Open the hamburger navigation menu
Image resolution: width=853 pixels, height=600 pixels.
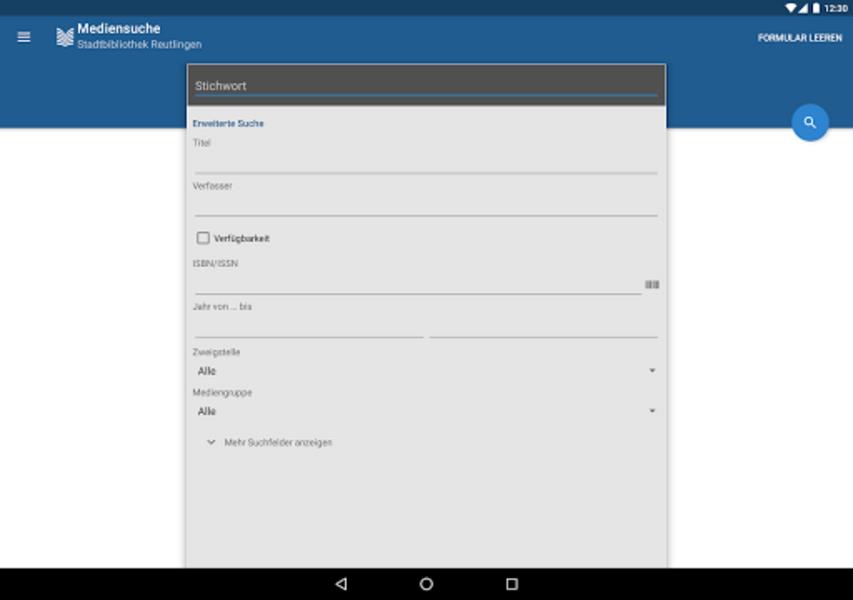[x=24, y=37]
